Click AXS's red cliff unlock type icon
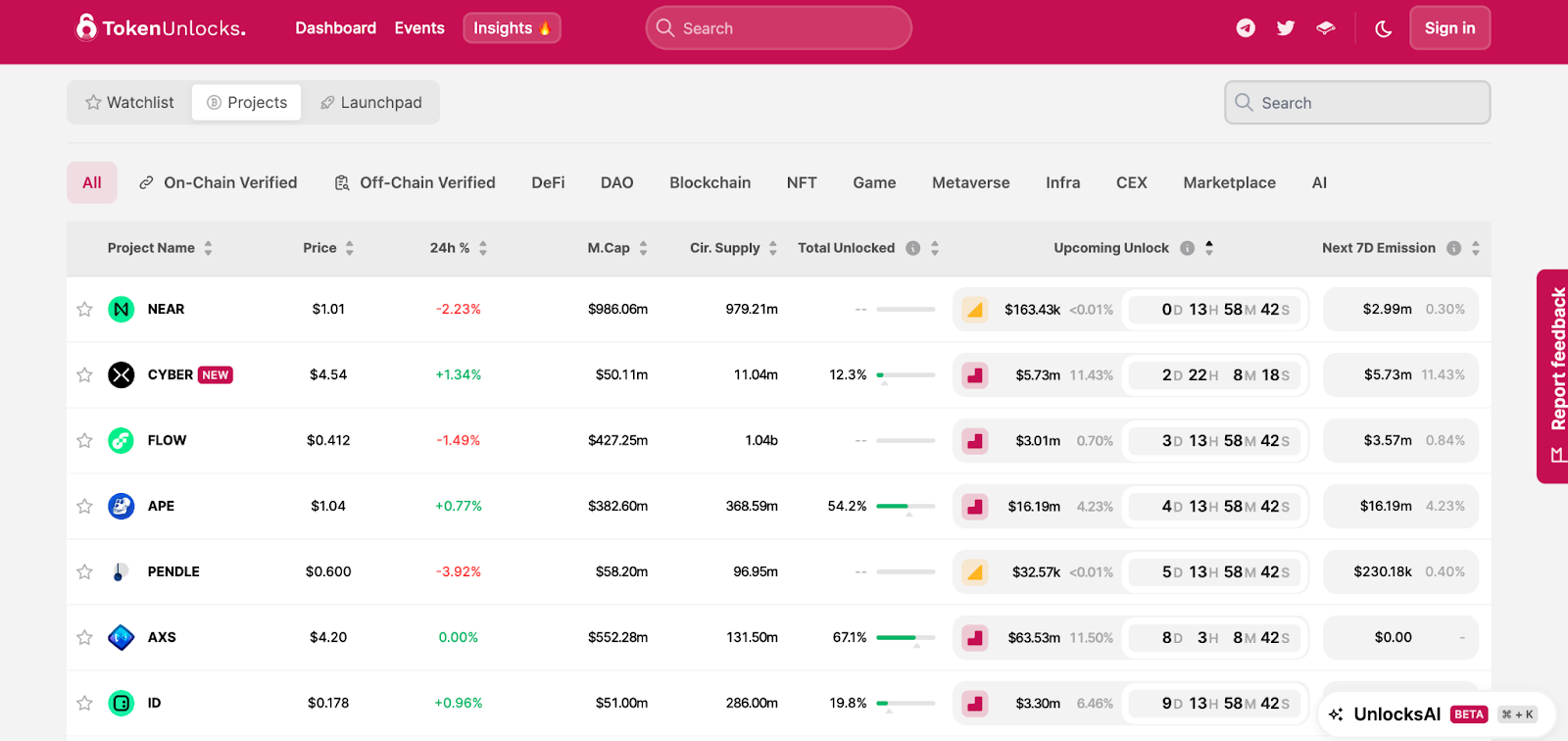1568x741 pixels. click(x=975, y=638)
